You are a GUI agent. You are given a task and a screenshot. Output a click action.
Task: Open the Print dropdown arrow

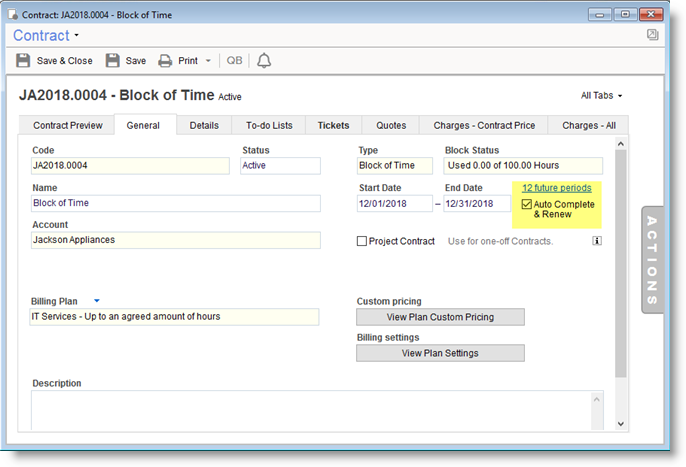(x=208, y=61)
